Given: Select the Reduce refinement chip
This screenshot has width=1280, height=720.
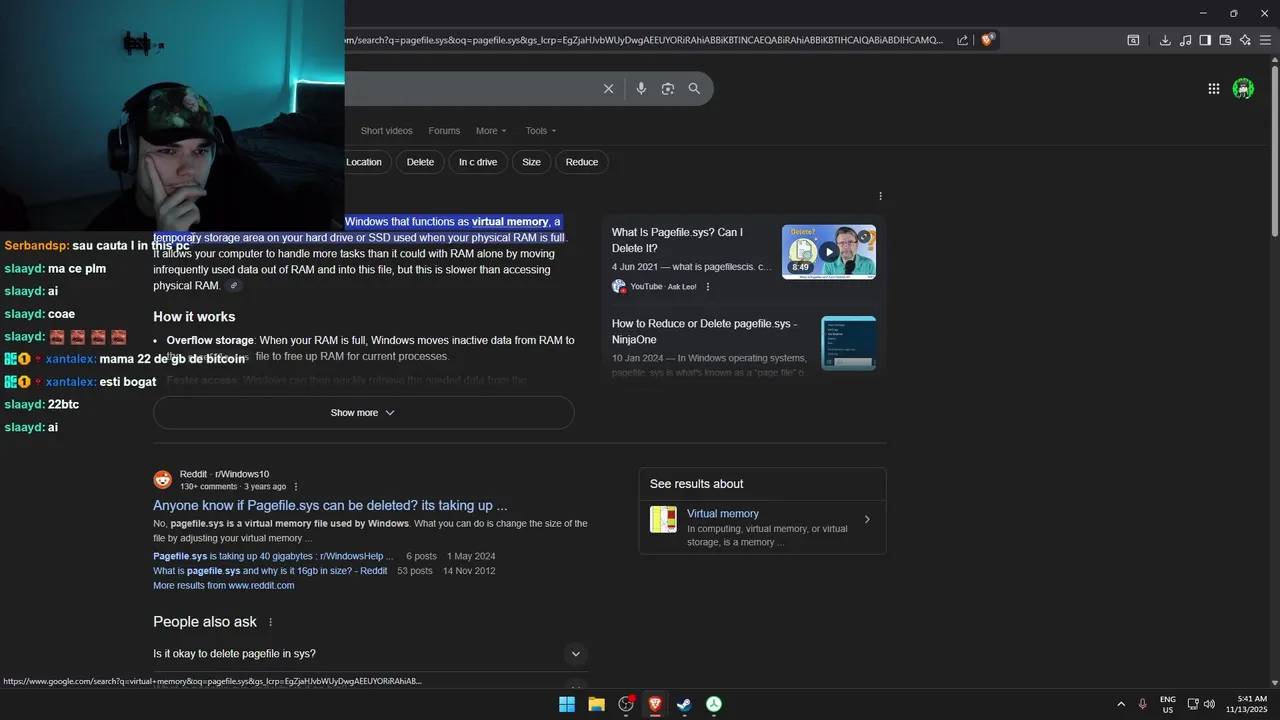Looking at the screenshot, I should [x=582, y=162].
